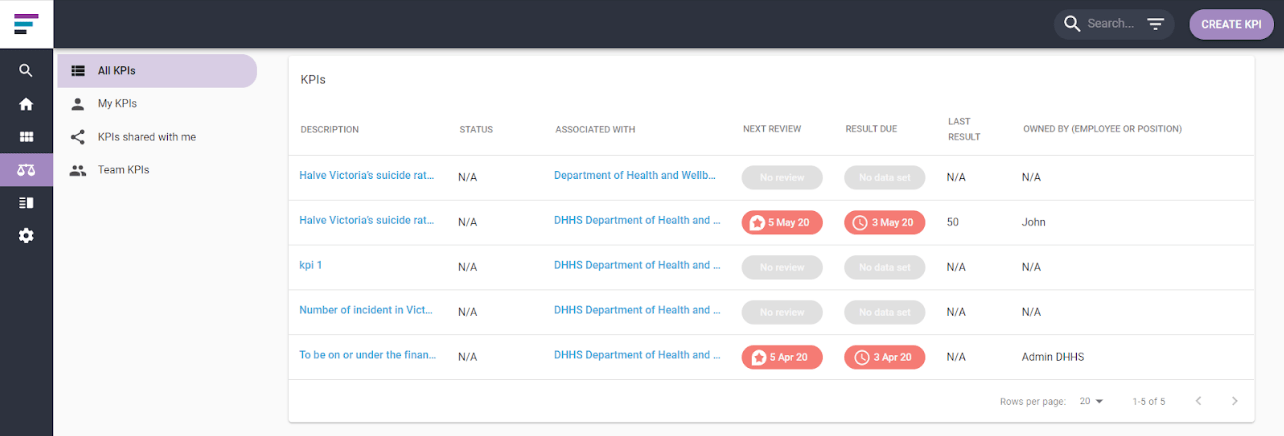Click the share icon beside KPIs shared with me
The width and height of the screenshot is (1284, 436).
[x=78, y=137]
